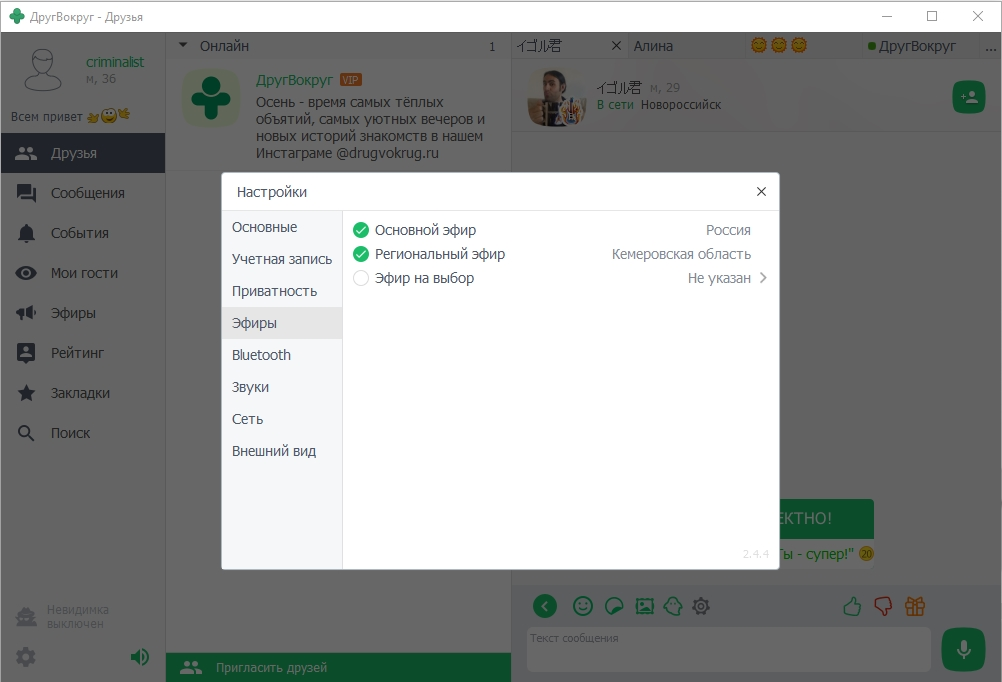Select Приватность settings category

tap(282, 291)
